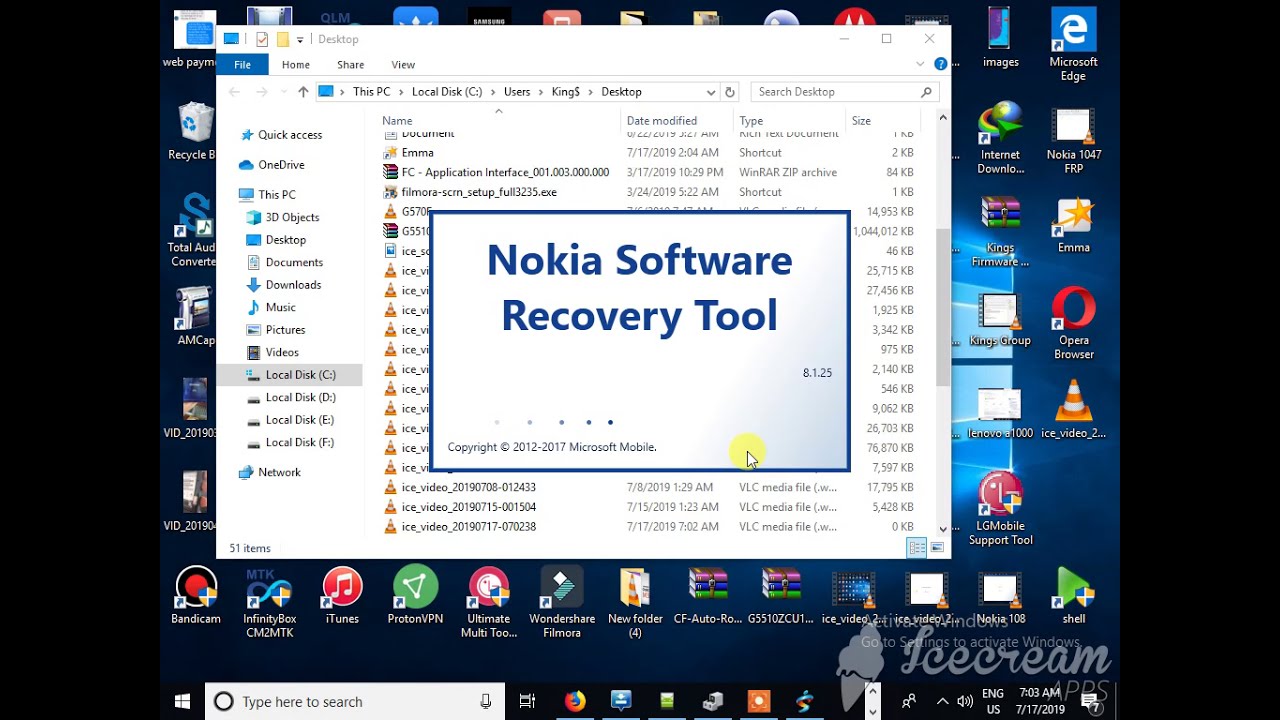Image resolution: width=1280 pixels, height=720 pixels.
Task: Select the G5510ZCU1 archive on desktop
Action: pyautogui.click(x=781, y=596)
